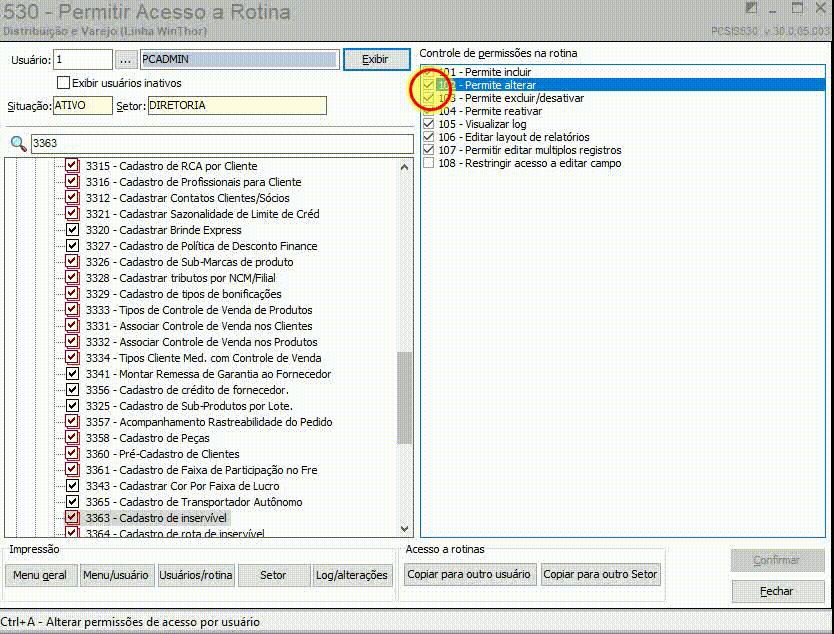
Task: Click the Usuários/rotina print button
Action: pos(196,575)
